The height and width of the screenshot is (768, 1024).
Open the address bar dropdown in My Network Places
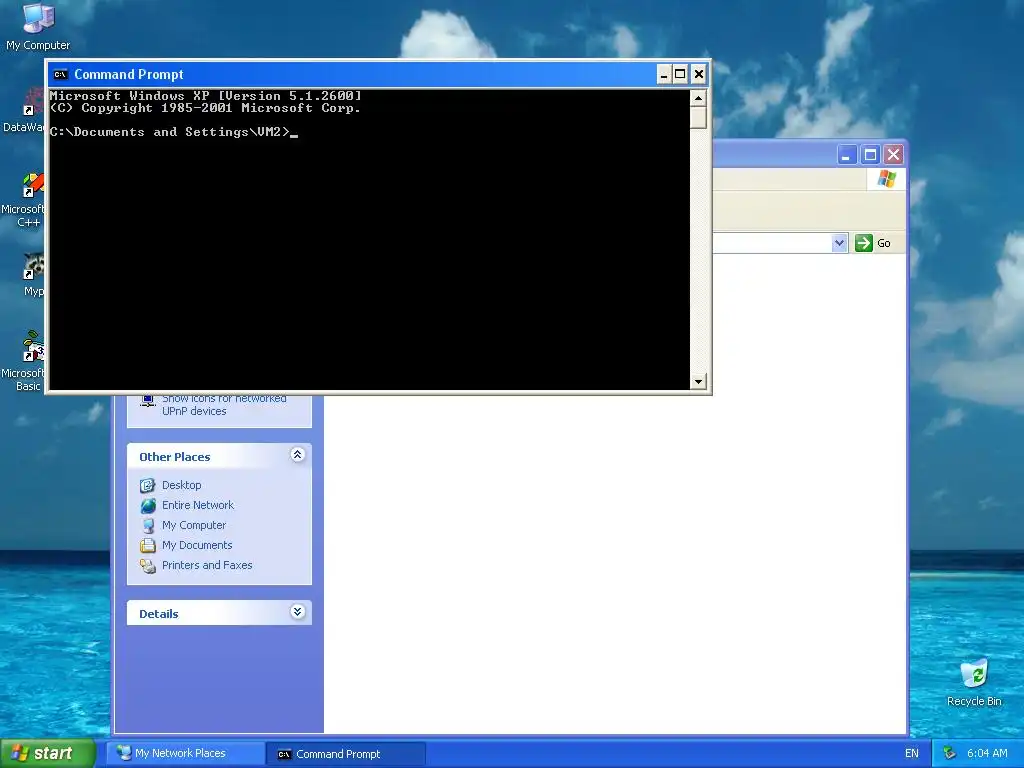click(839, 244)
